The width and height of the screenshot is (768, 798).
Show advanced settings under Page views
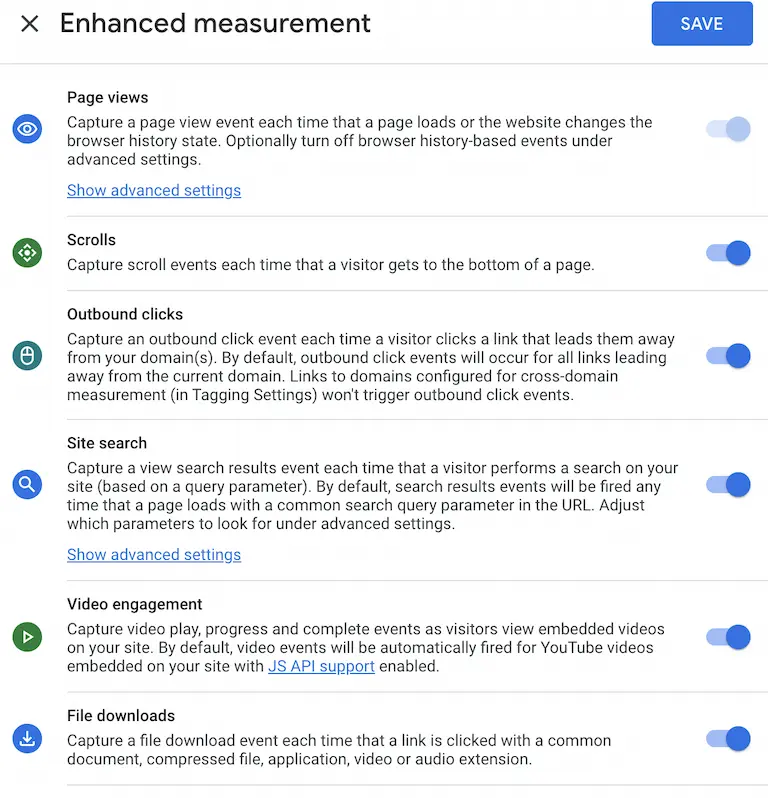[x=154, y=190]
